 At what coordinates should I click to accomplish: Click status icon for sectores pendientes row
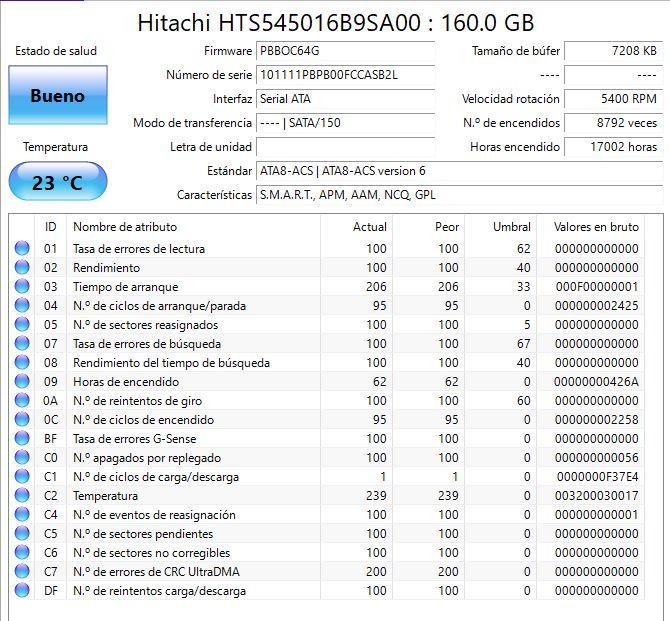(x=22, y=534)
